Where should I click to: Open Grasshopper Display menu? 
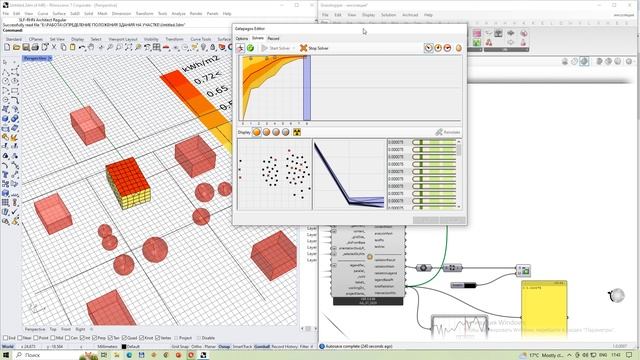[x=368, y=15]
